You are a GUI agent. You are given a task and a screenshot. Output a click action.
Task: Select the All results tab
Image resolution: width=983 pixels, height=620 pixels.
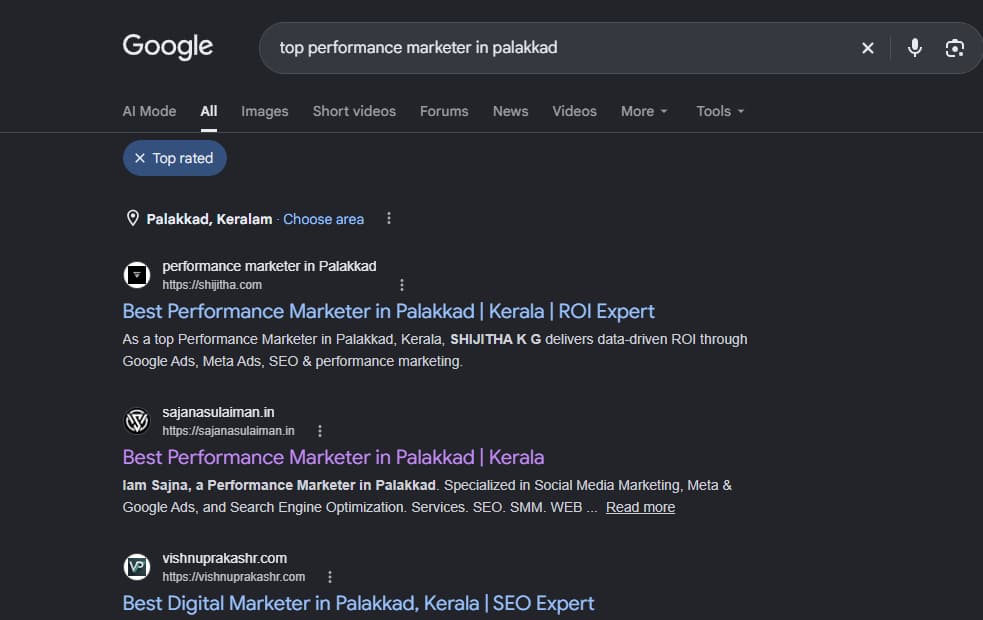click(209, 111)
